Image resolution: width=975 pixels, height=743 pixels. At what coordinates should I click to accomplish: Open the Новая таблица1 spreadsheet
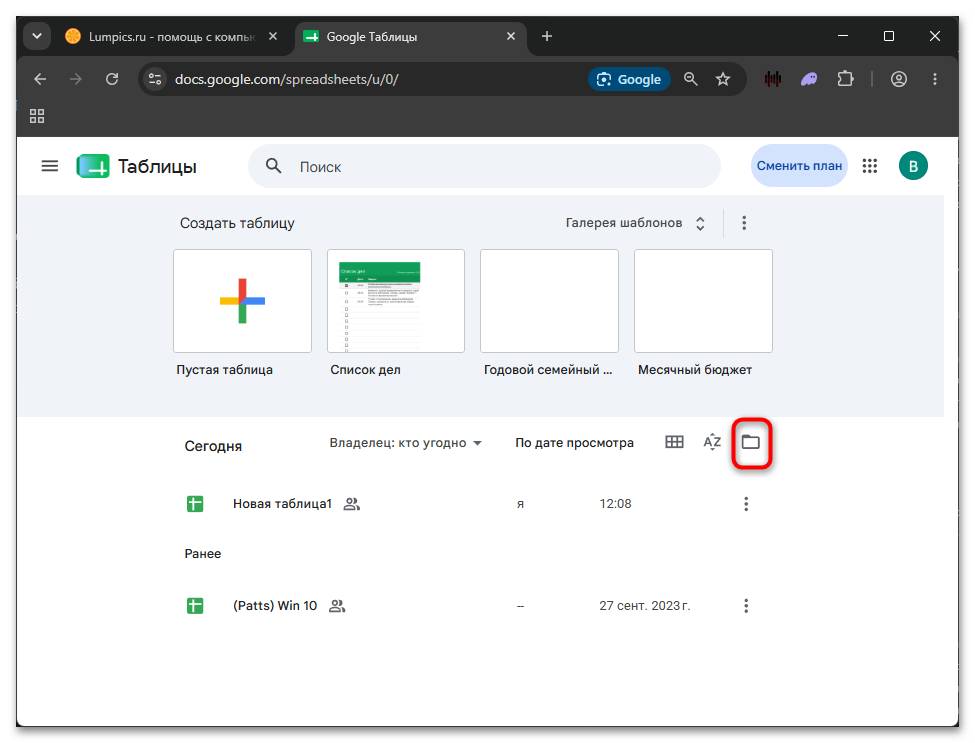click(x=282, y=504)
